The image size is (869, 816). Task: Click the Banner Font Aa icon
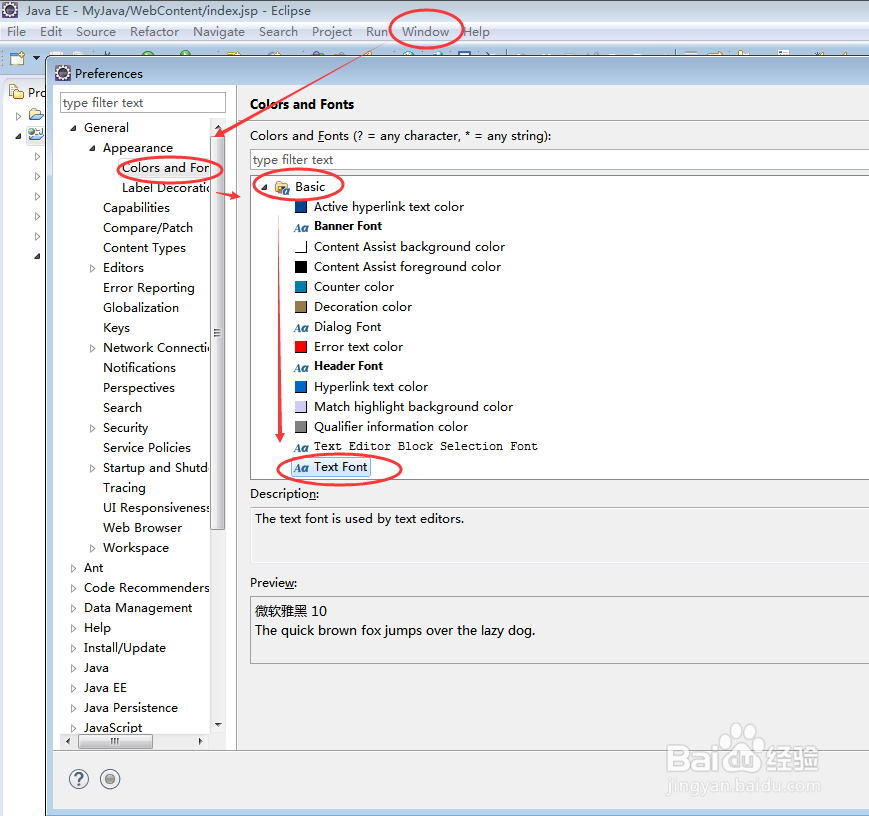coord(301,227)
